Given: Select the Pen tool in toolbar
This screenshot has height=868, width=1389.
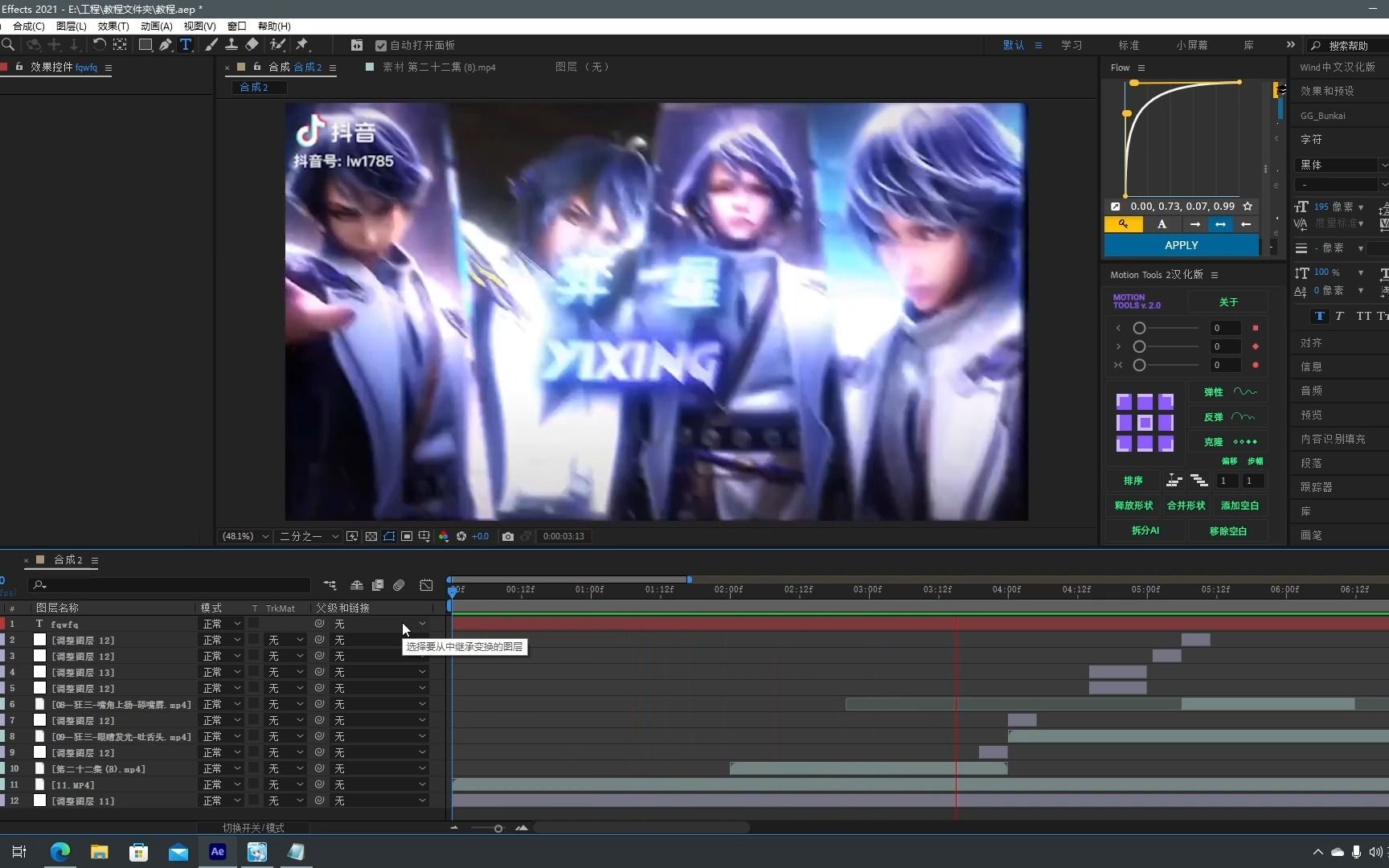Looking at the screenshot, I should tap(166, 45).
